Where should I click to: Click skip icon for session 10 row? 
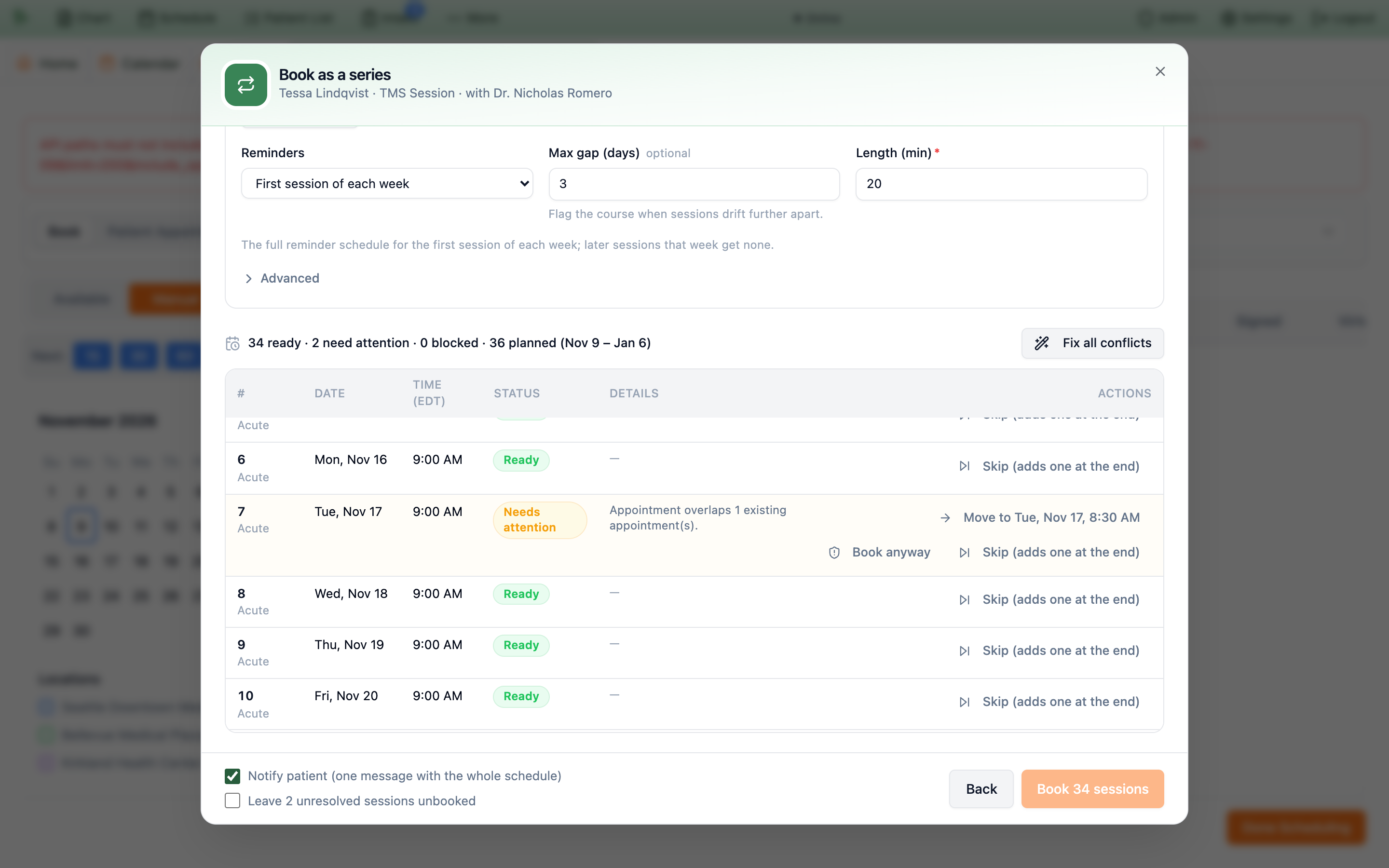click(965, 702)
